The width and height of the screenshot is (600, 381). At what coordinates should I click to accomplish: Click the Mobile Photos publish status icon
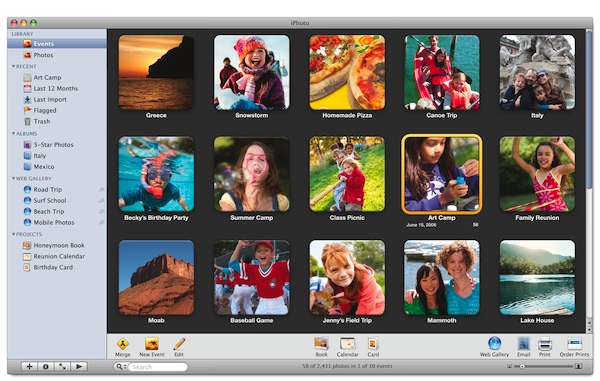pyautogui.click(x=101, y=222)
